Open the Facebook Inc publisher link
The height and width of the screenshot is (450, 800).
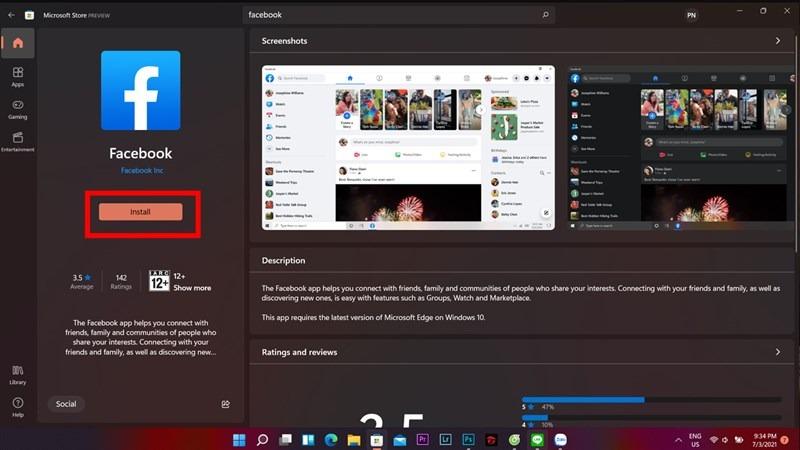[142, 170]
